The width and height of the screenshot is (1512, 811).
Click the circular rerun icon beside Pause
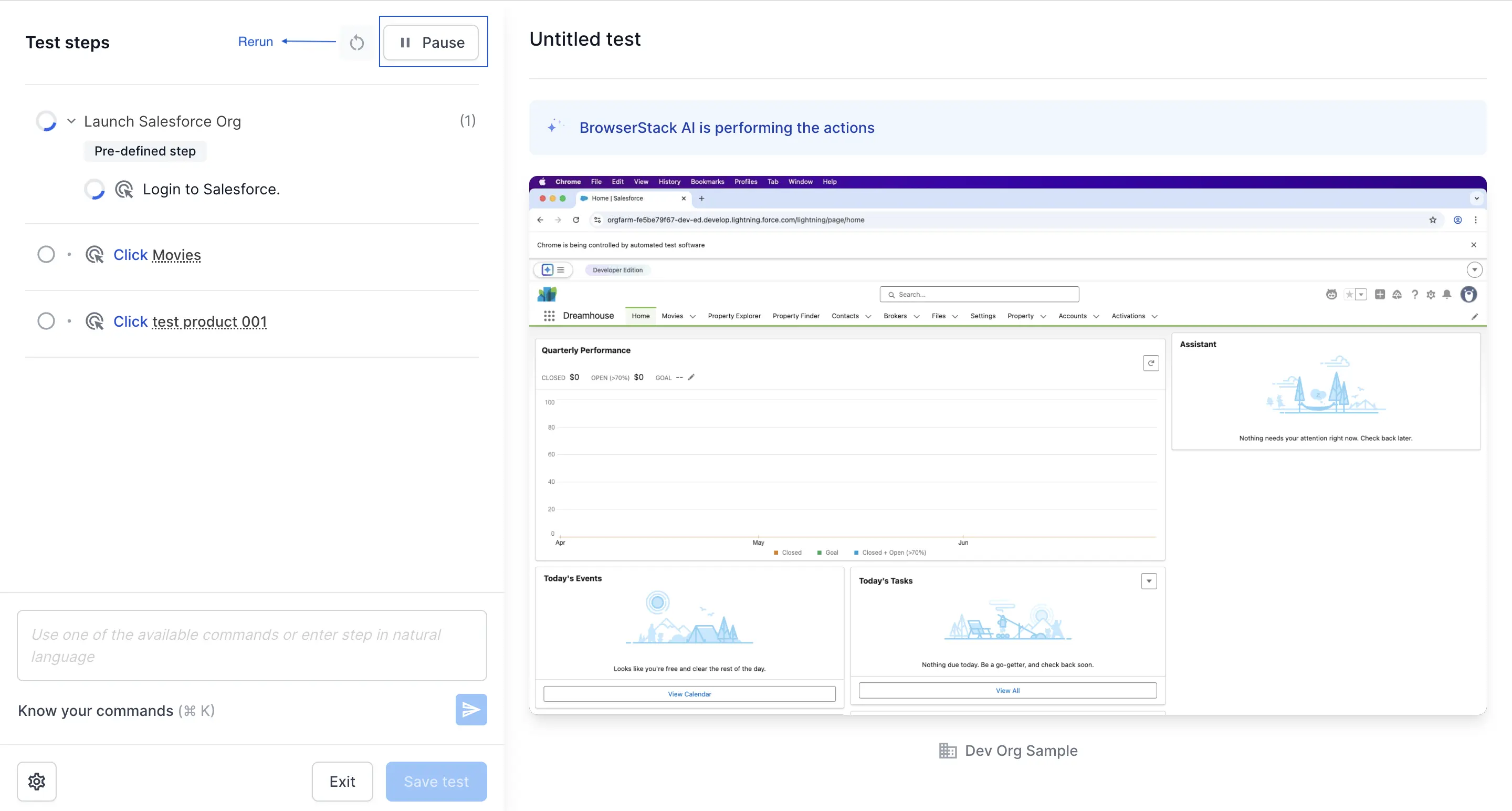coord(357,42)
